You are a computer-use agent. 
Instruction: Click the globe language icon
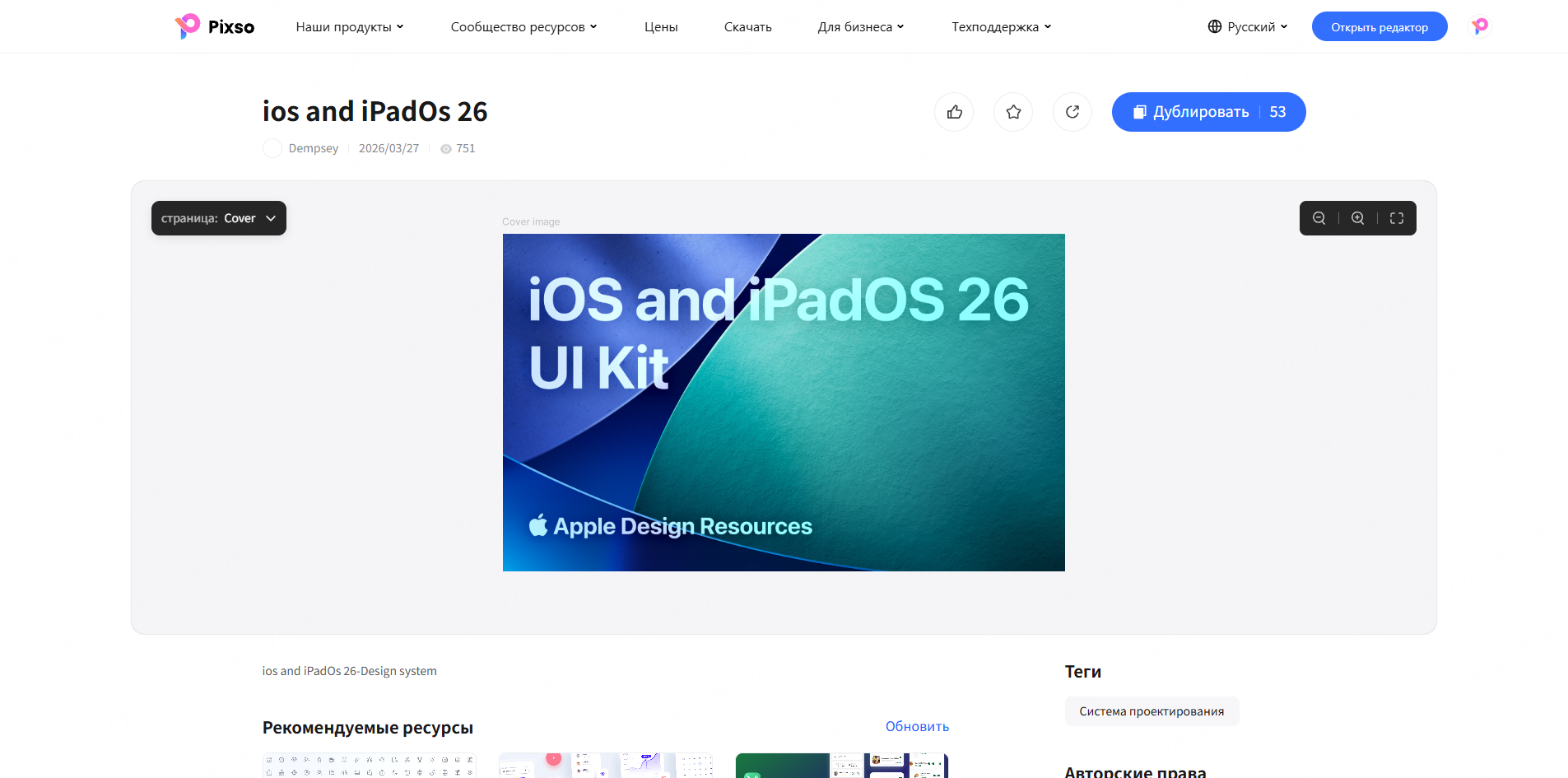[1215, 26]
